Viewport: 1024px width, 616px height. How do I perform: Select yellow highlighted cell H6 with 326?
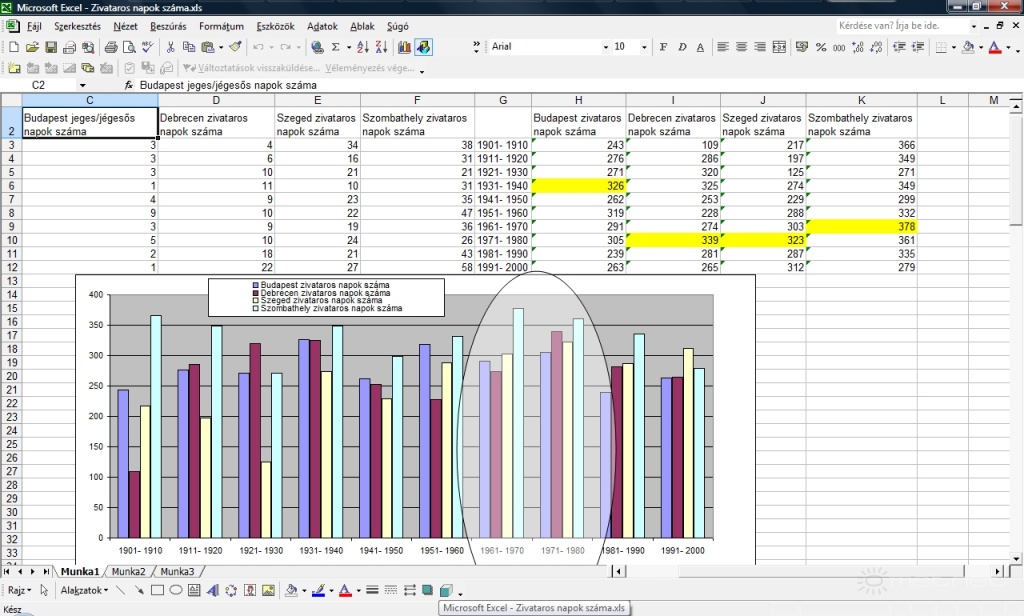[579, 186]
